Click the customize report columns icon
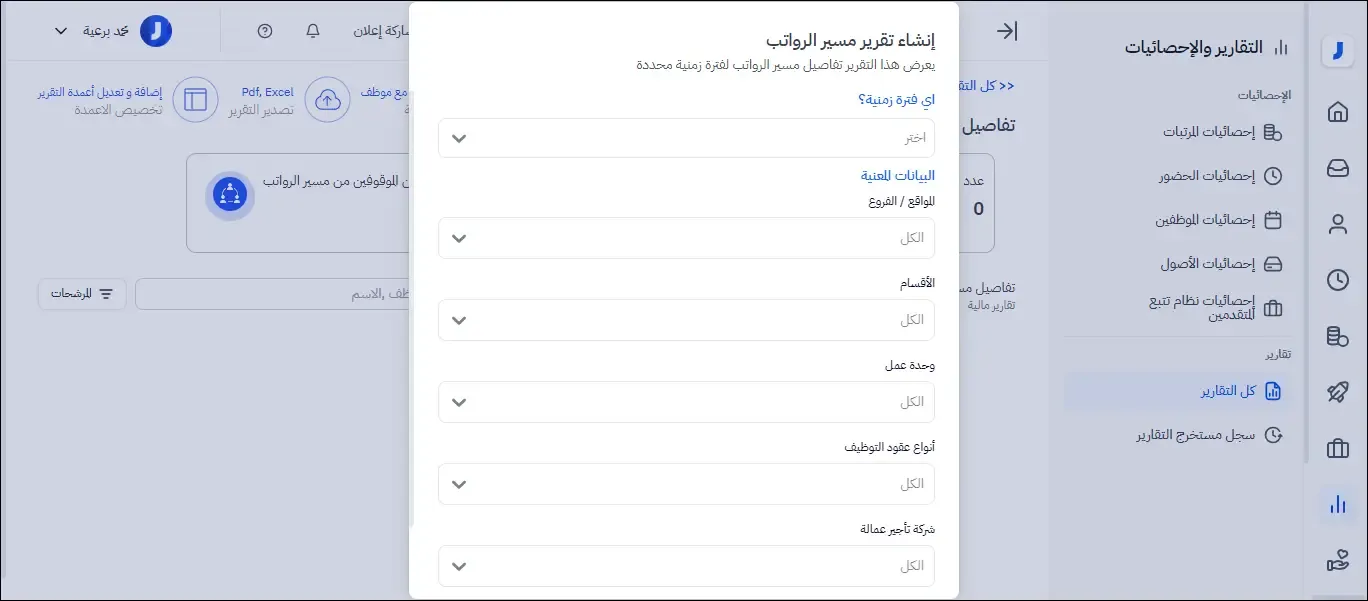This screenshot has width=1368, height=601. (x=196, y=100)
